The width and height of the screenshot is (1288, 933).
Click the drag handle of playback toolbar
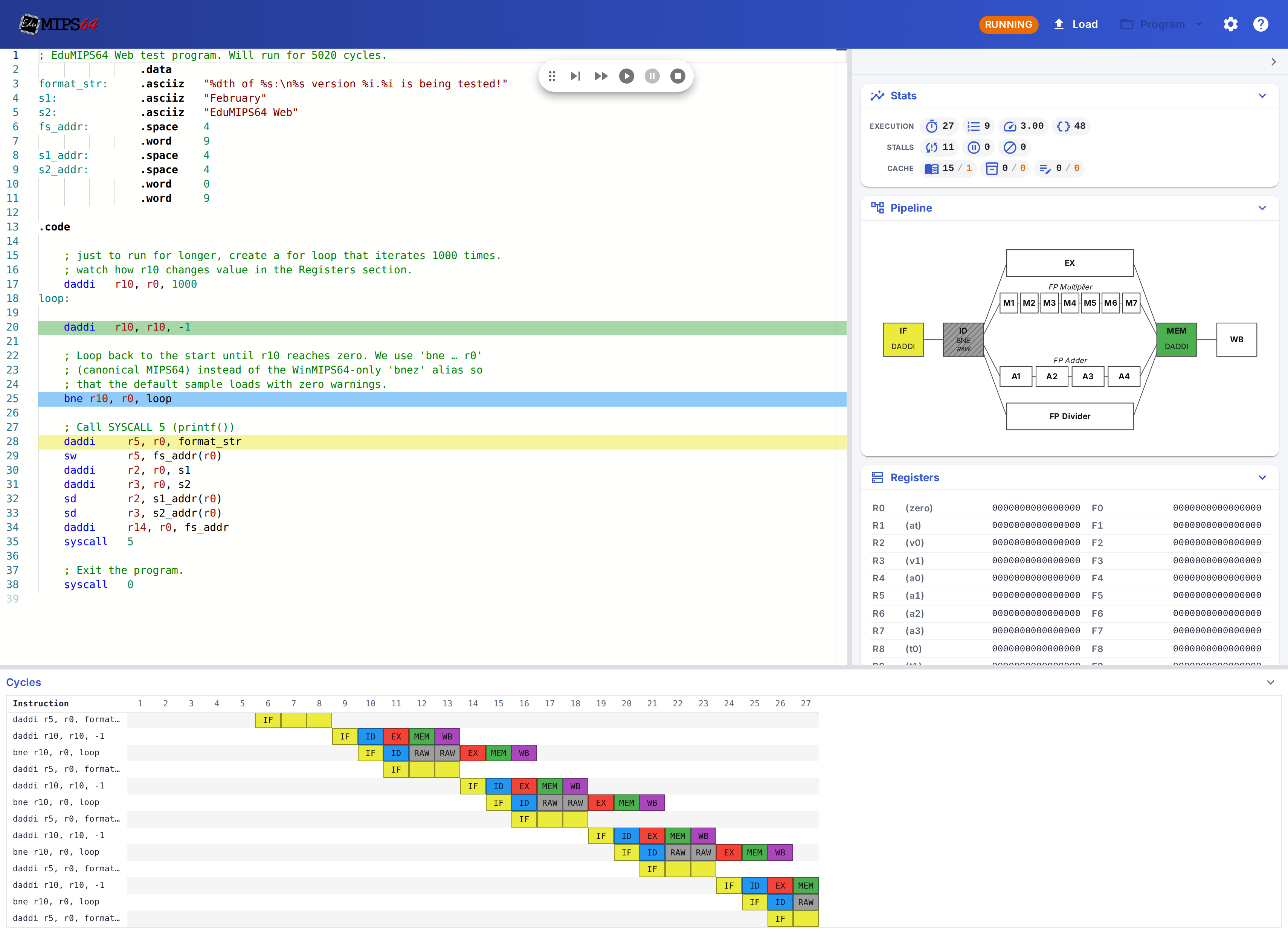tap(551, 76)
